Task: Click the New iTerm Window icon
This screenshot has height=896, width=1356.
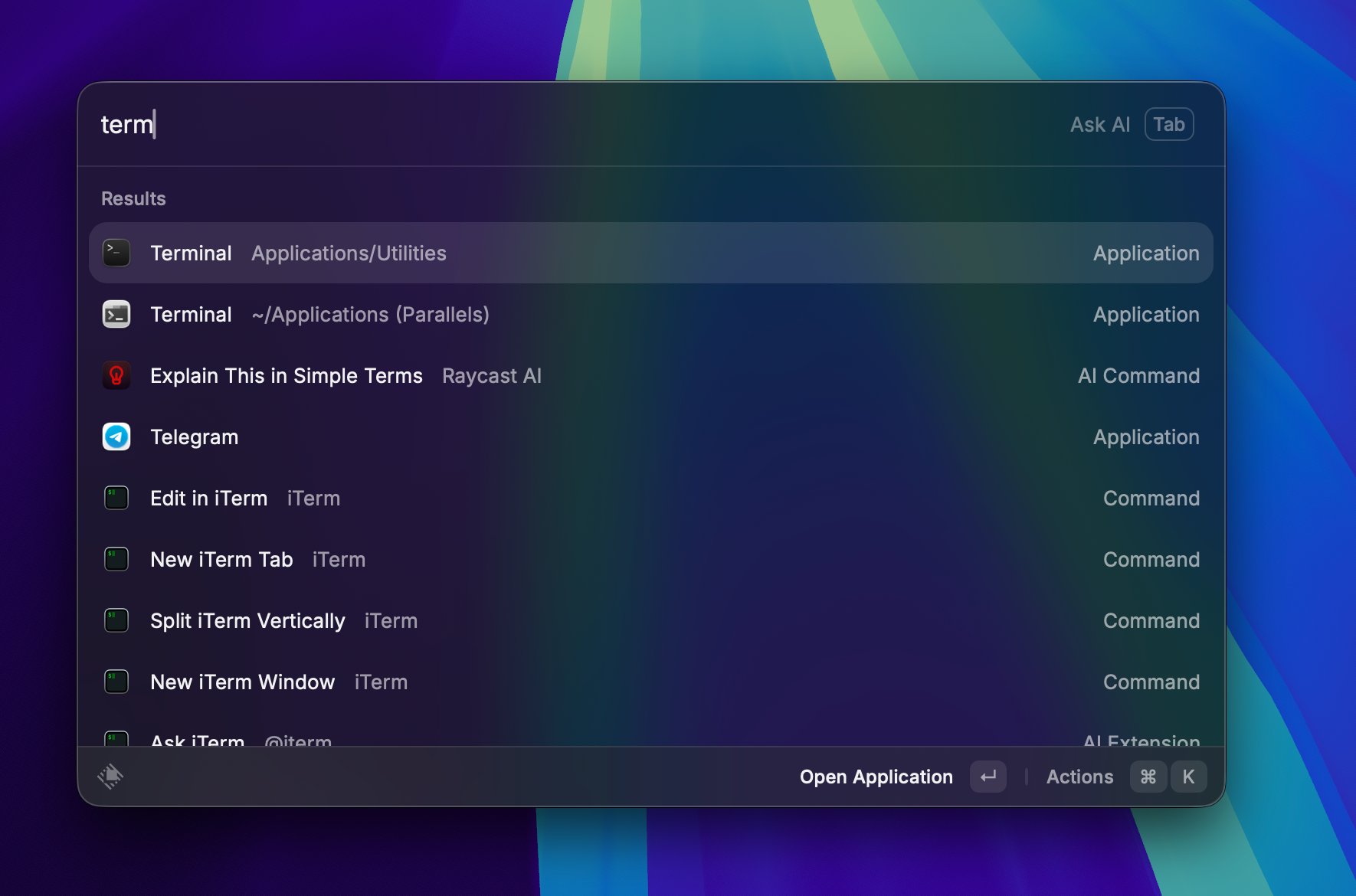Action: [116, 682]
